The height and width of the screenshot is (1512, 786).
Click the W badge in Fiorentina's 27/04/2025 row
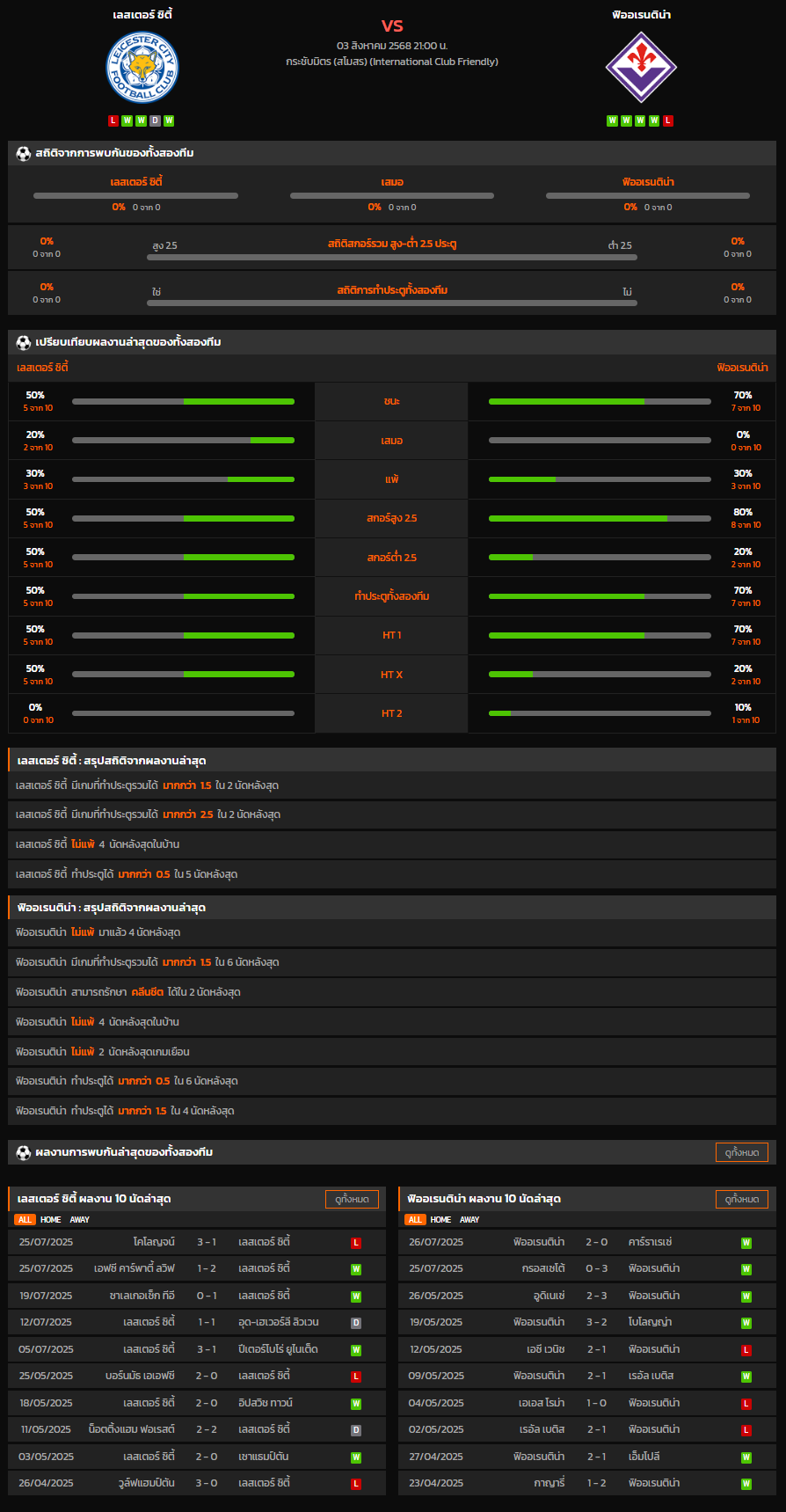click(746, 1457)
